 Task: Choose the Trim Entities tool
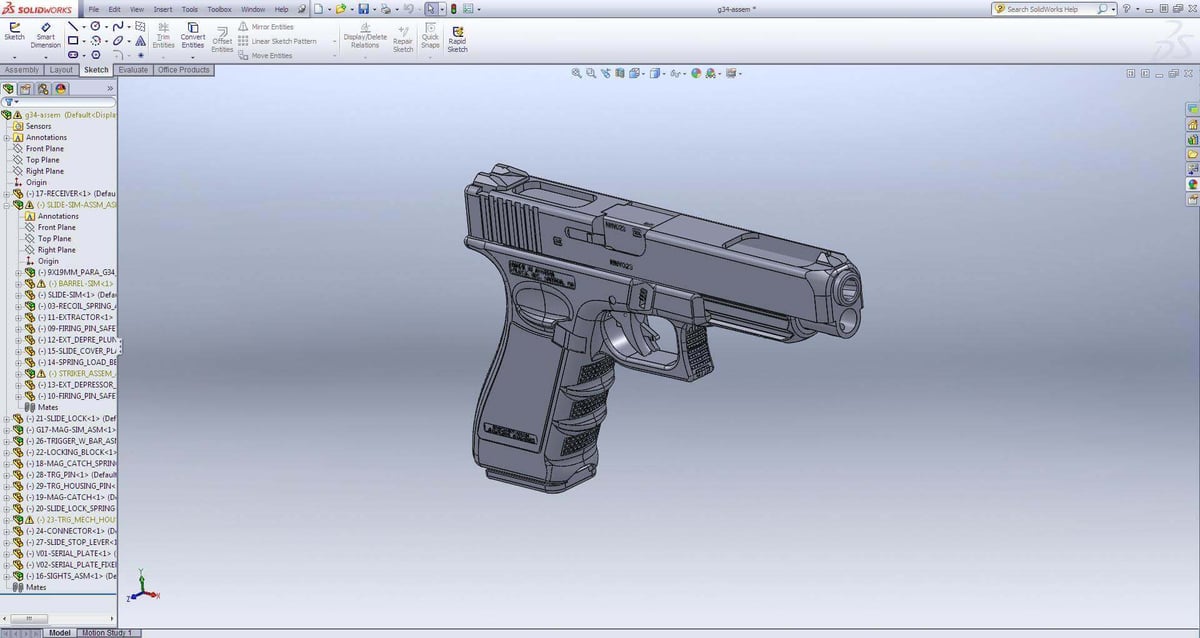(x=163, y=35)
